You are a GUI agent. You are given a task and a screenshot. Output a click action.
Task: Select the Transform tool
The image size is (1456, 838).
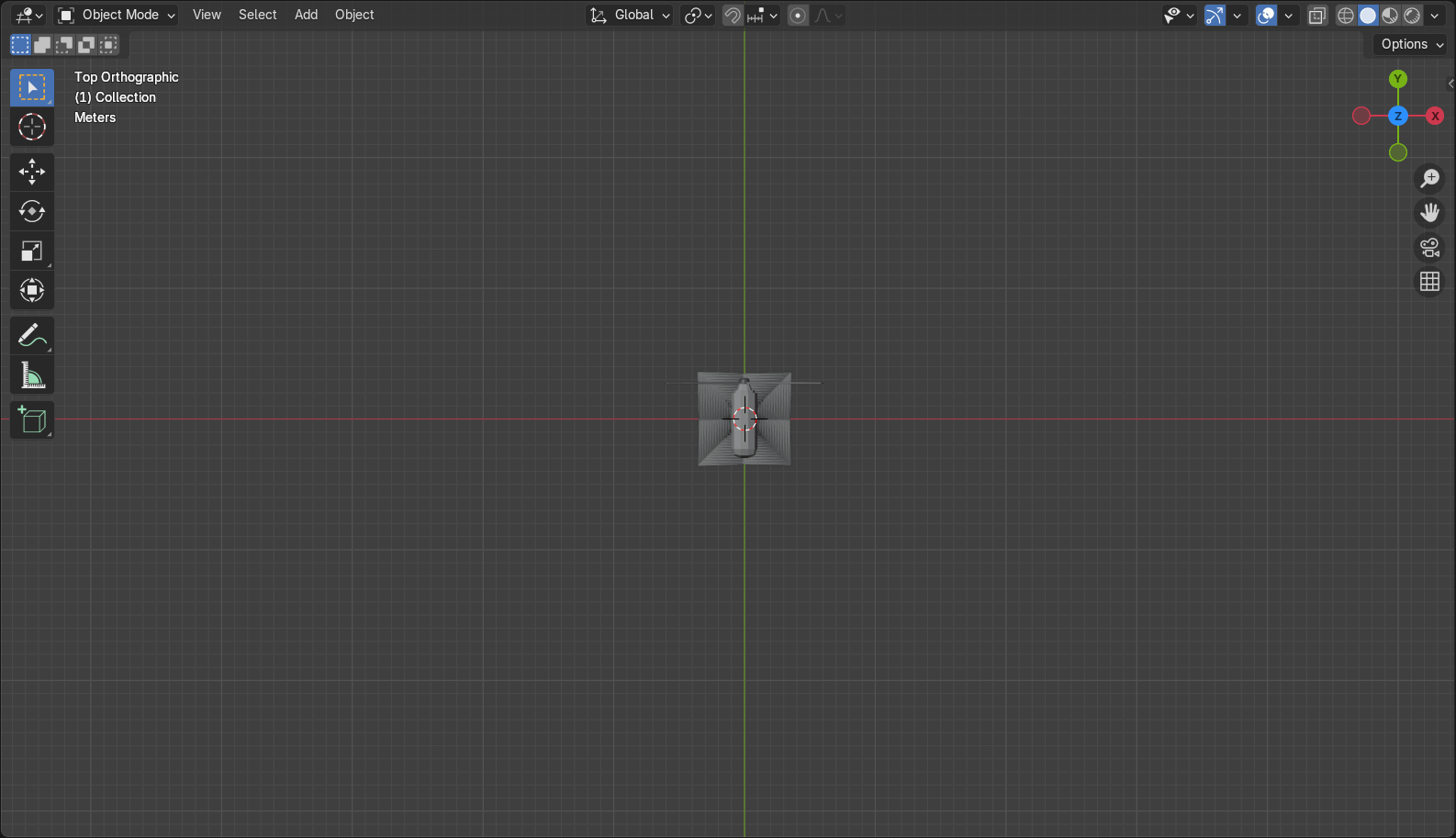pyautogui.click(x=32, y=290)
